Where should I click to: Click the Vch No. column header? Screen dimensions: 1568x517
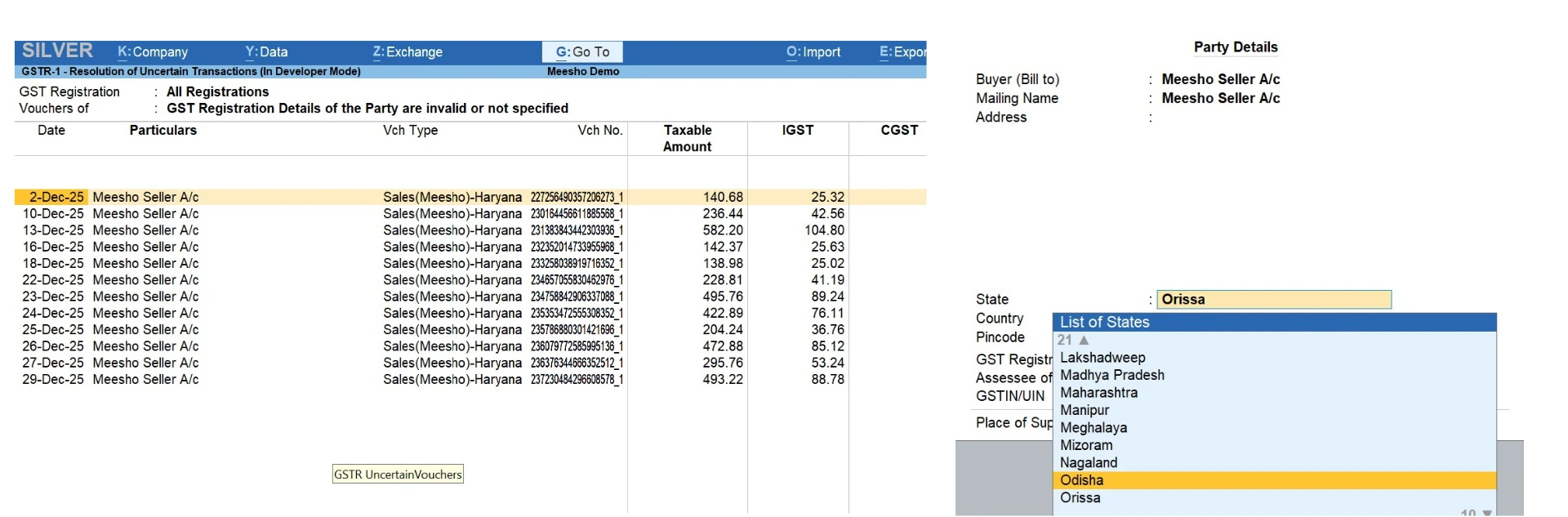point(599,130)
